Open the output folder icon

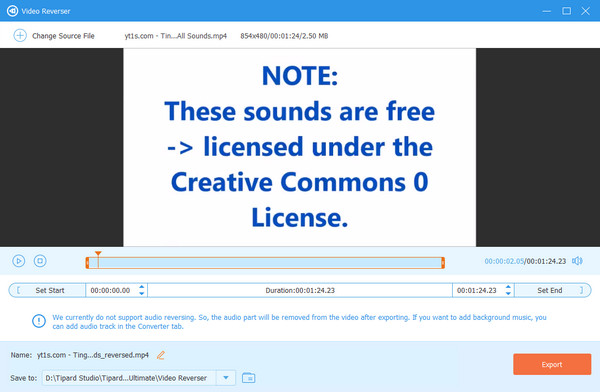(x=249, y=378)
